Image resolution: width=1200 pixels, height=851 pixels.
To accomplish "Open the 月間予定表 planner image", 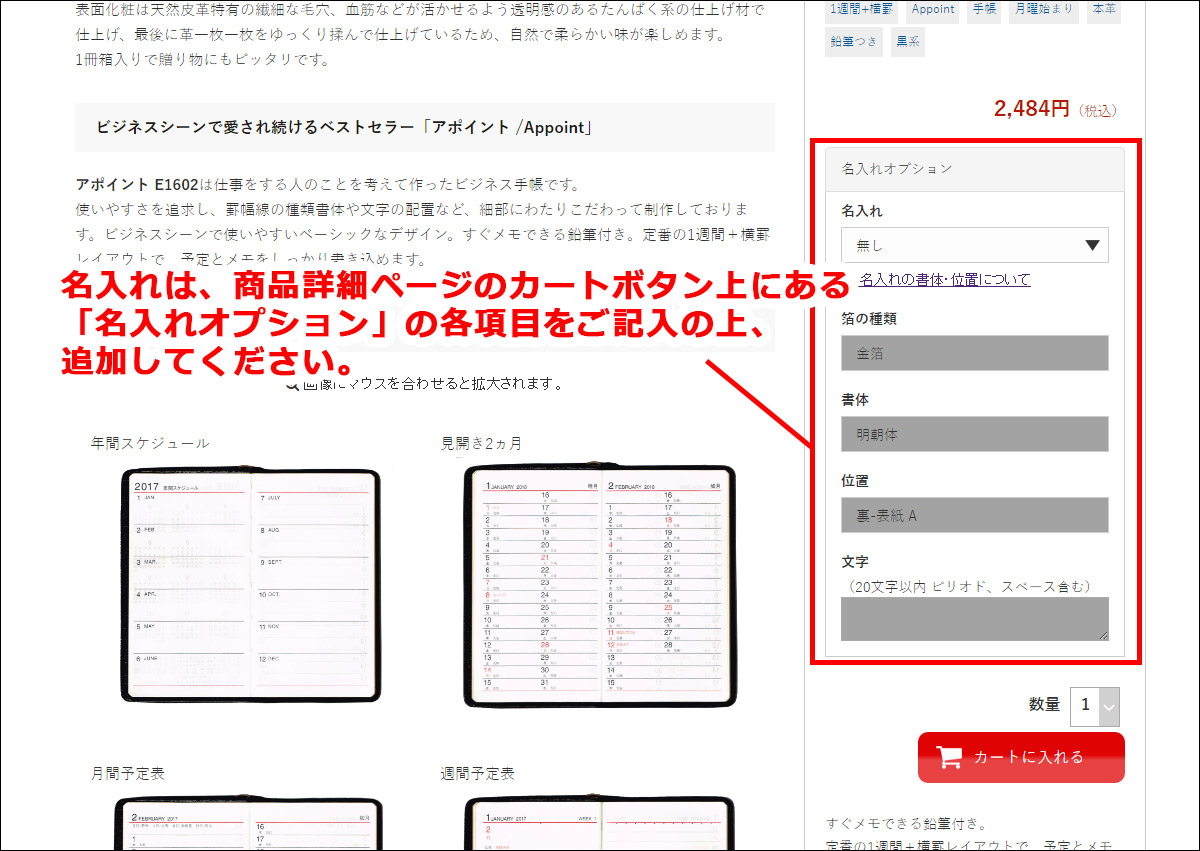I will 249,824.
